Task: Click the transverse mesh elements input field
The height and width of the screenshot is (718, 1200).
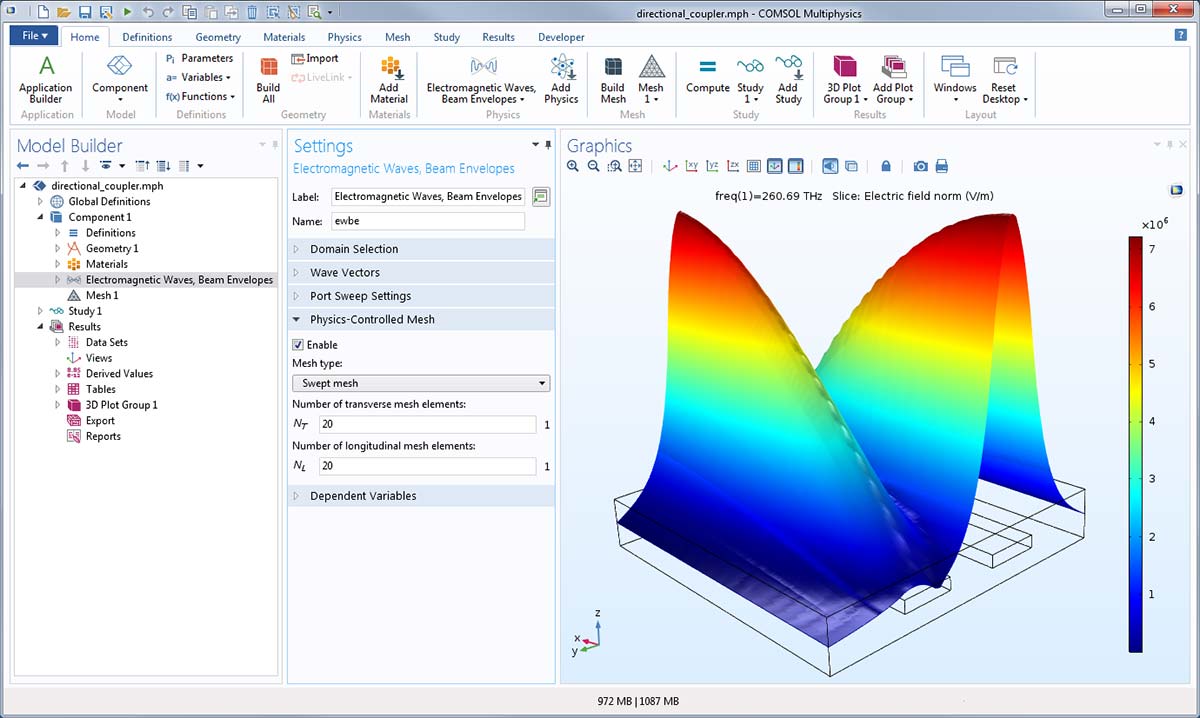Action: [x=427, y=425]
